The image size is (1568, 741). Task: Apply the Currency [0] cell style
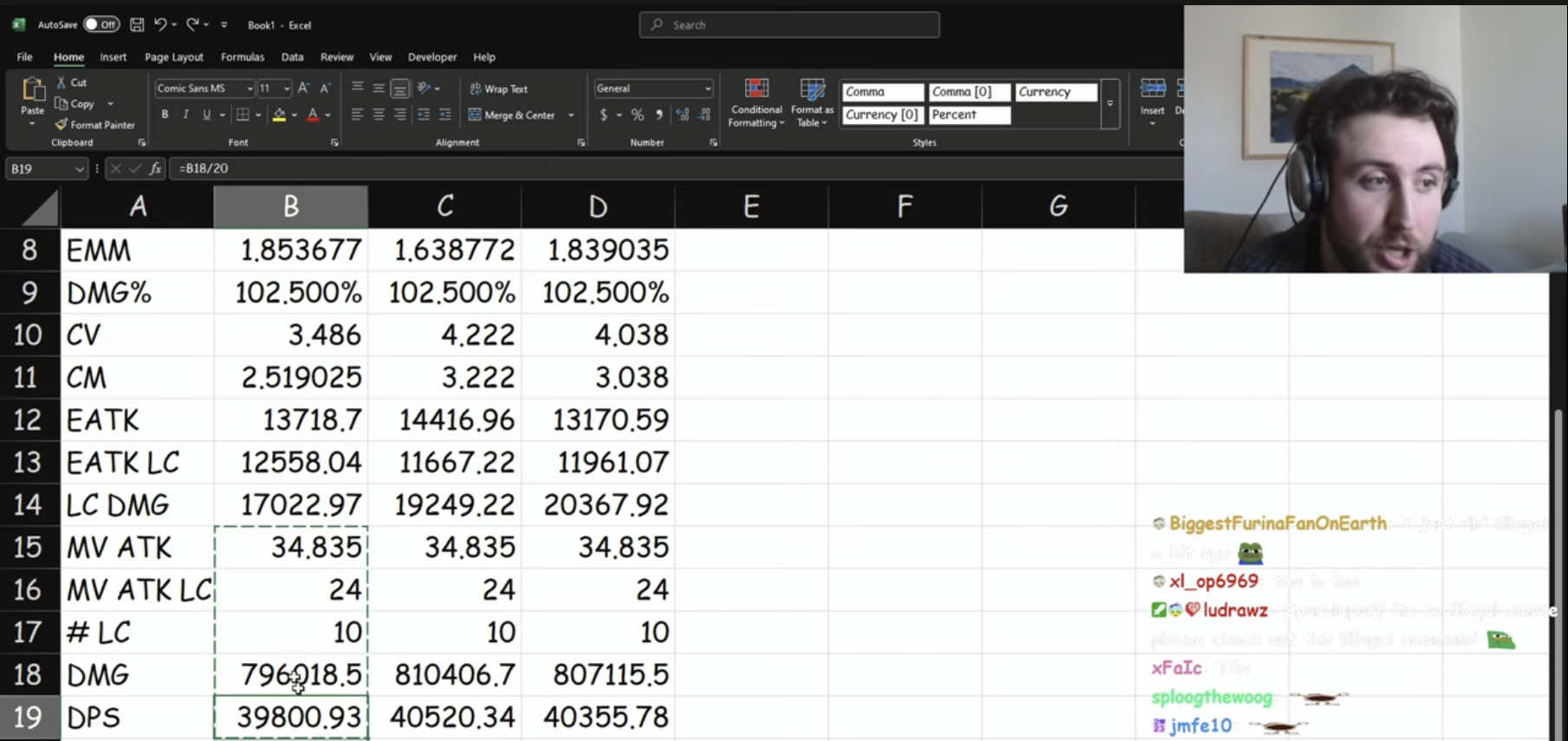[x=882, y=114]
